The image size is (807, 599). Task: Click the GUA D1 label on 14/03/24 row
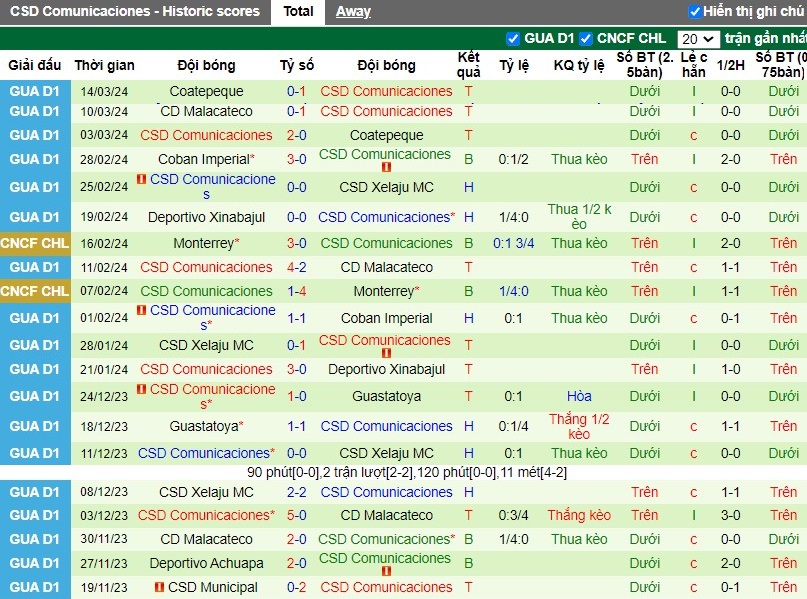point(35,91)
